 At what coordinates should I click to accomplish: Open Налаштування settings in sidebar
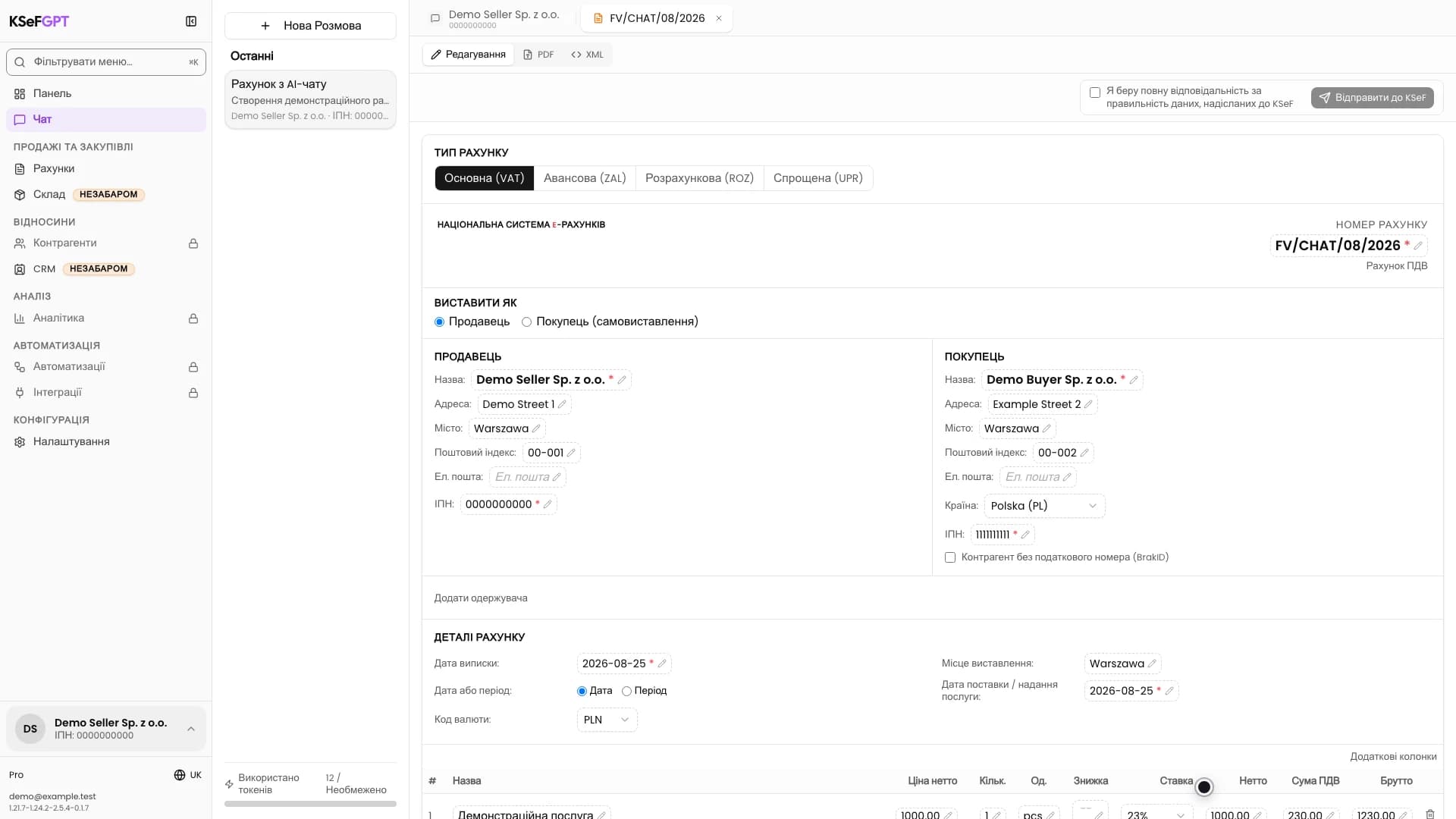105,441
